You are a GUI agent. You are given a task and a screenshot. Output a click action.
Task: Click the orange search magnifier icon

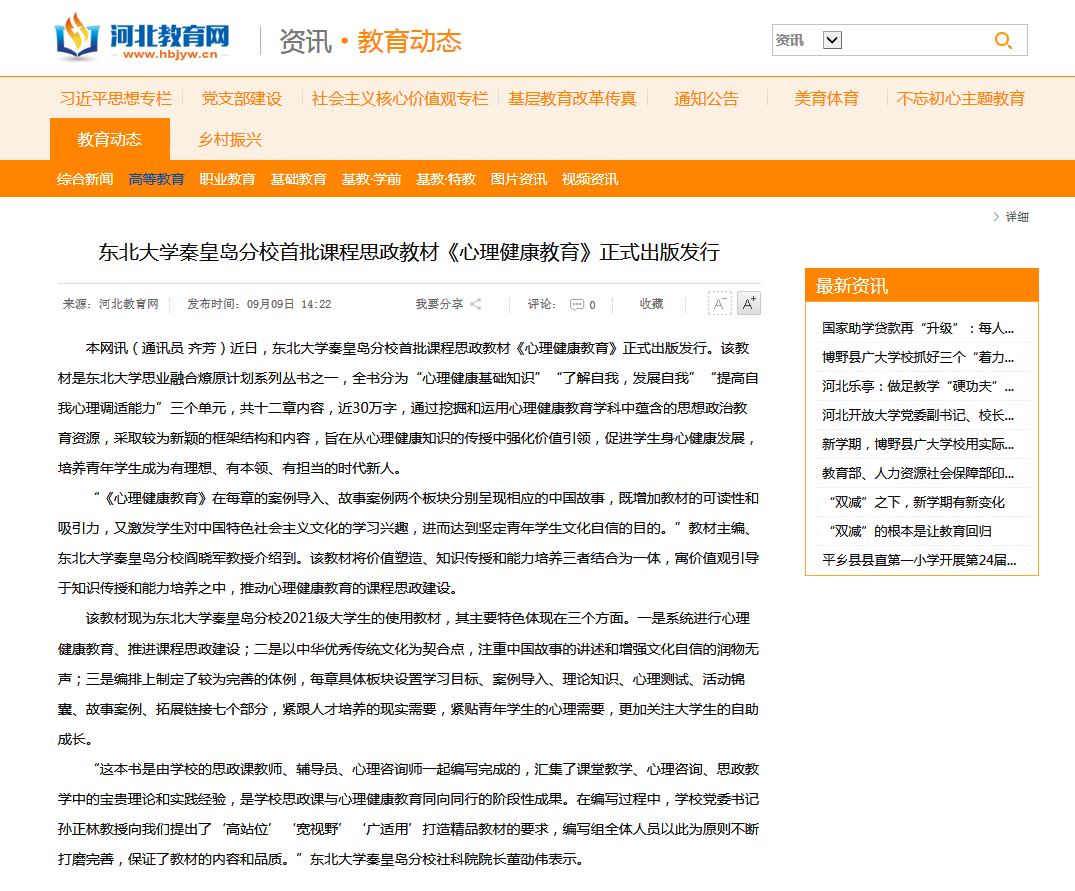1003,40
